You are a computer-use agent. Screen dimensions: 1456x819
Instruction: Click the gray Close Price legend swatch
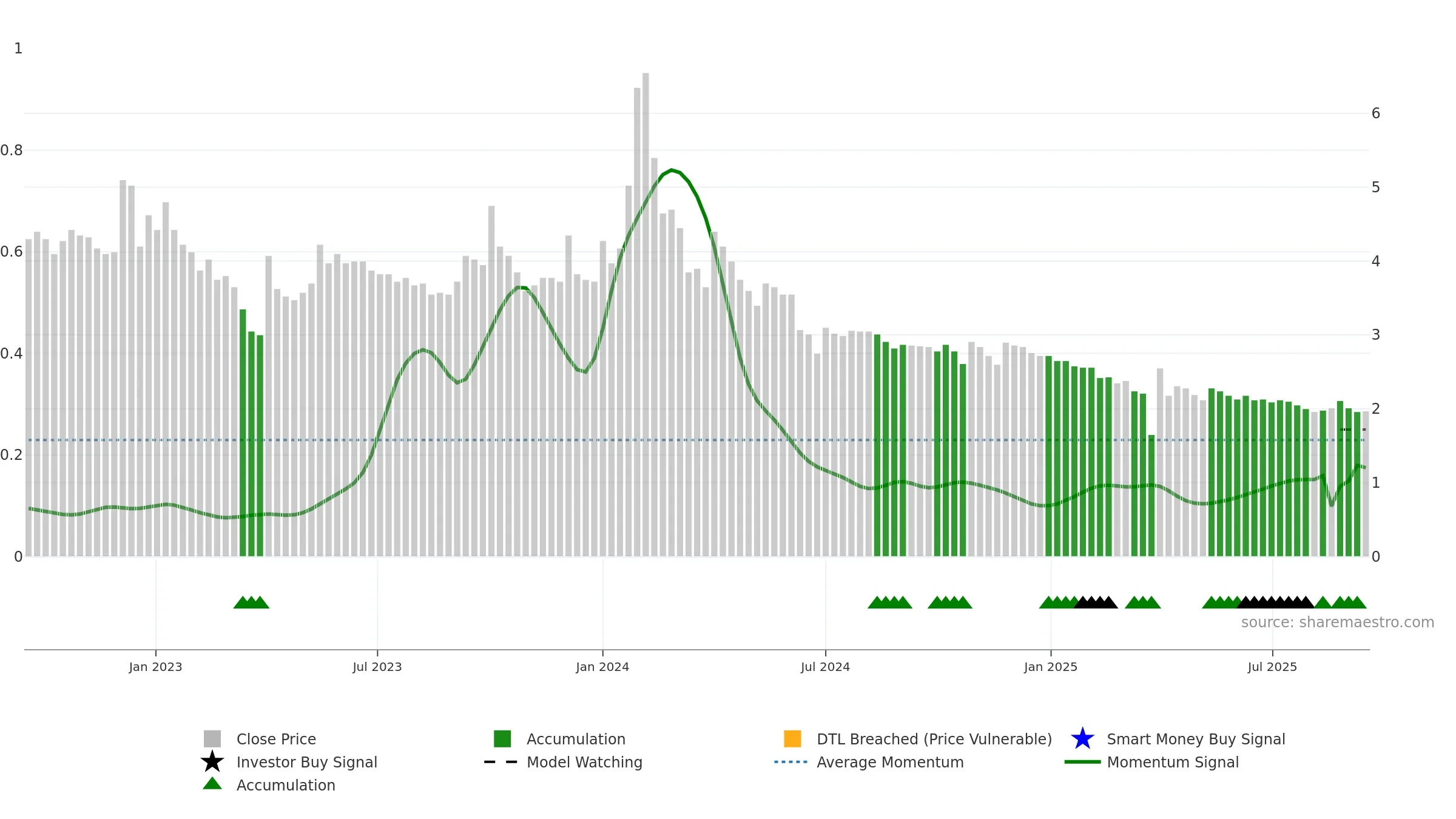tap(212, 739)
